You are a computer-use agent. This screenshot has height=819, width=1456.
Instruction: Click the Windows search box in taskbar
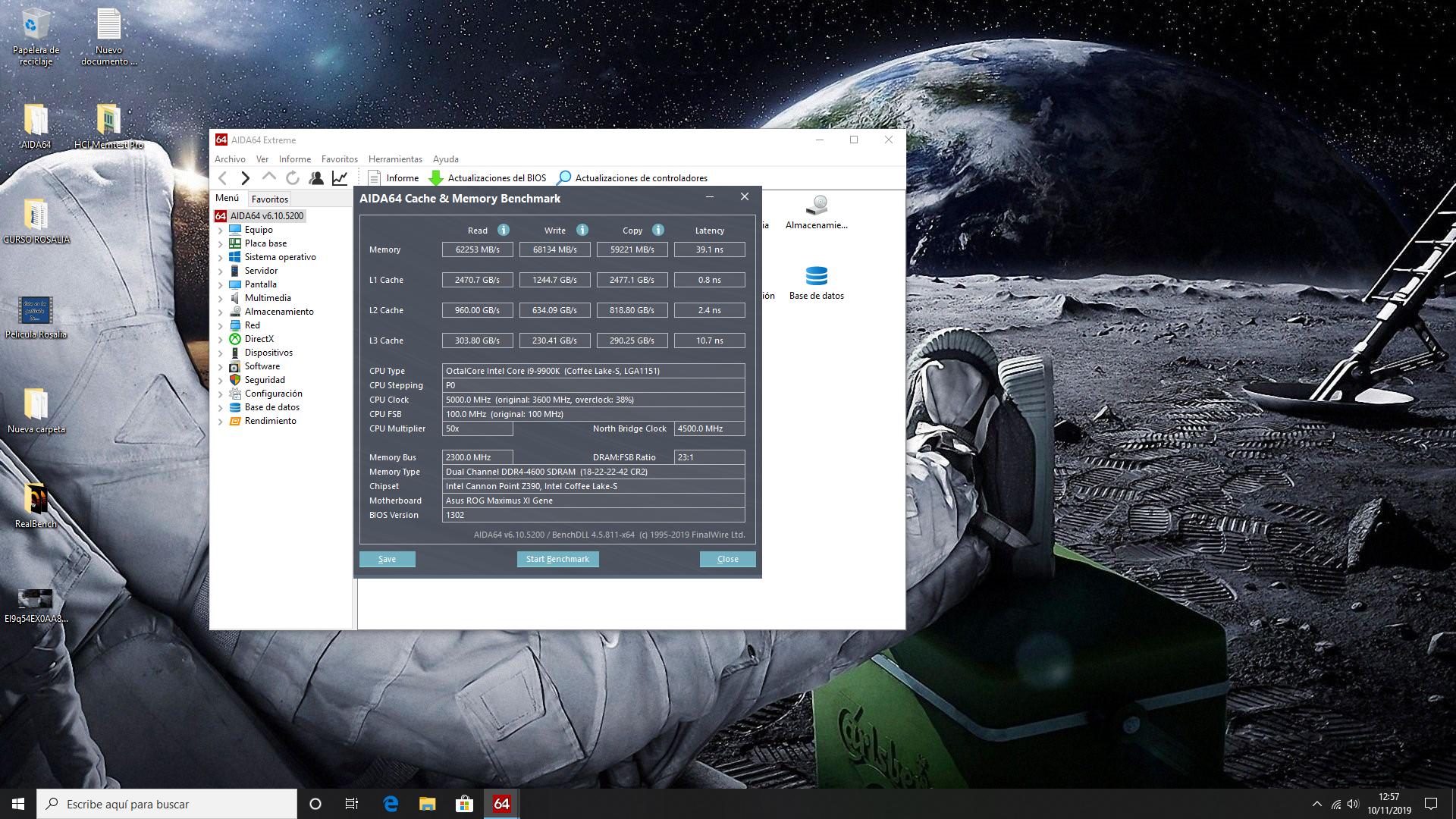(167, 804)
